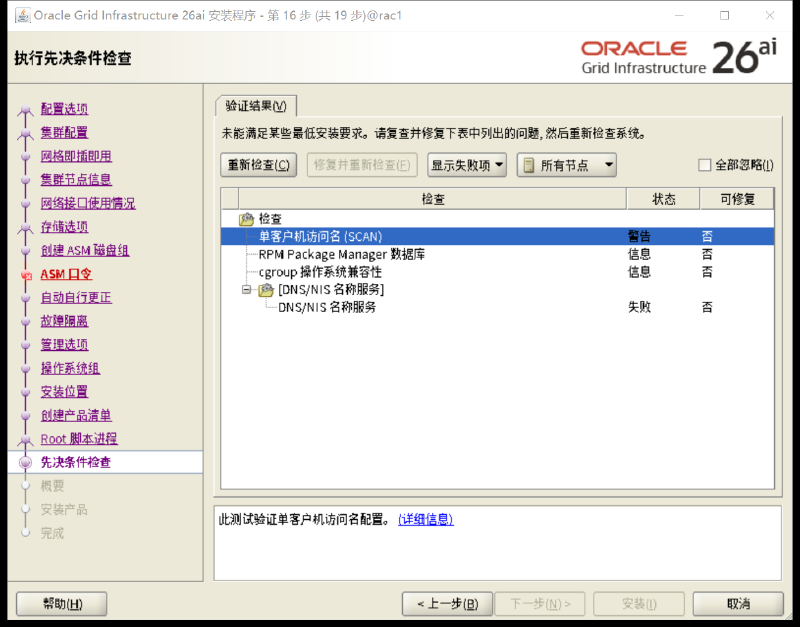
Task: Go to the 自动自行更正 step
Action: tap(76, 297)
